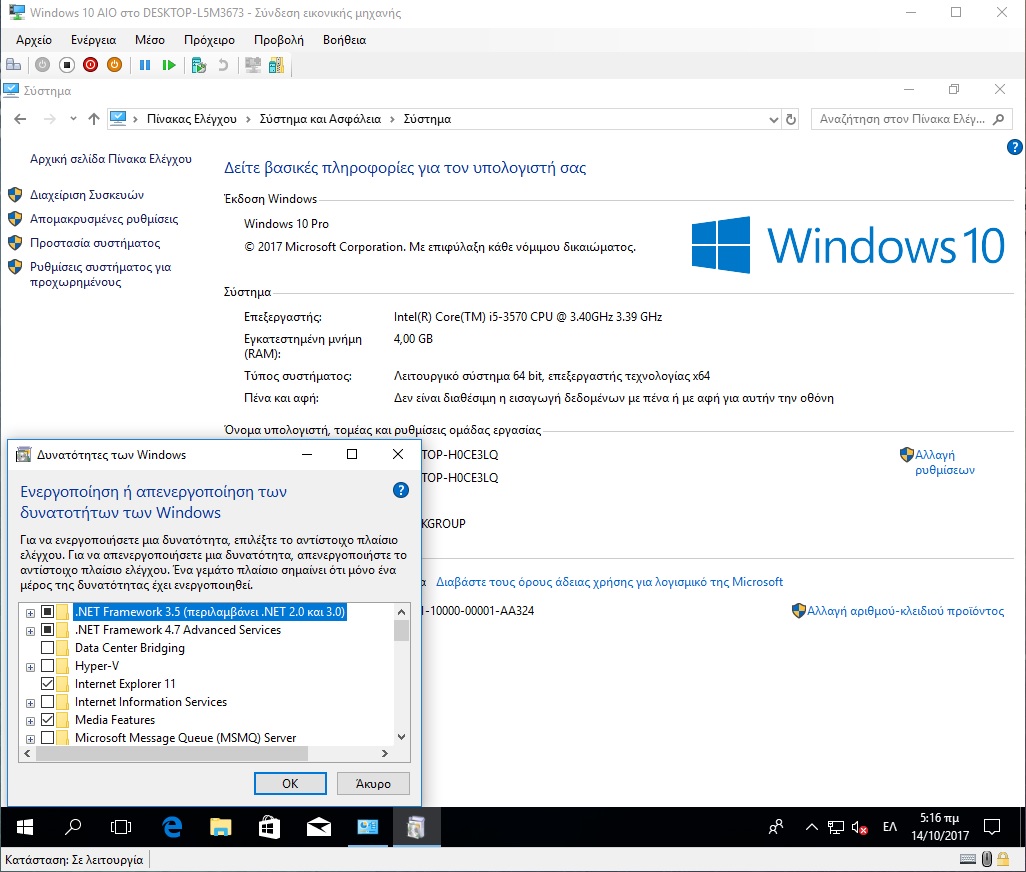The height and width of the screenshot is (872, 1026).
Task: Enable the Internet Information Services checkbox
Action: click(47, 702)
